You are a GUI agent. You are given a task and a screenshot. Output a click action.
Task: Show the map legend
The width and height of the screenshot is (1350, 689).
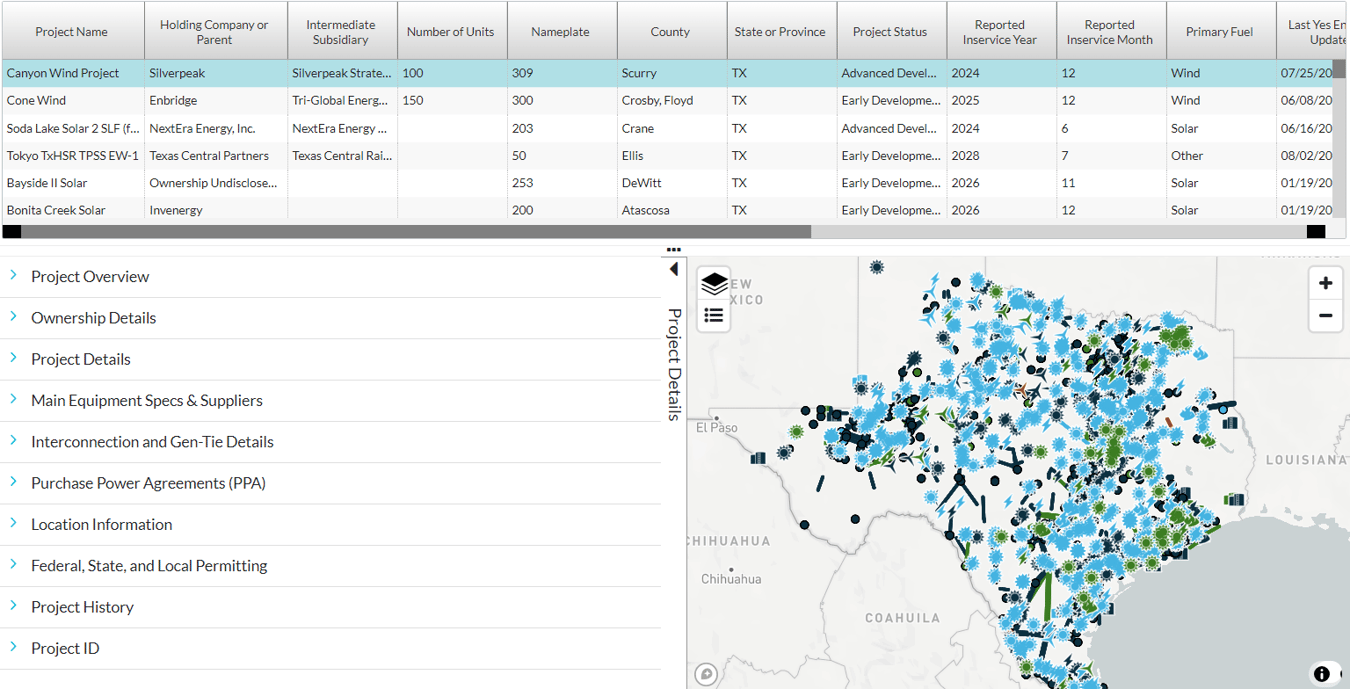714,314
